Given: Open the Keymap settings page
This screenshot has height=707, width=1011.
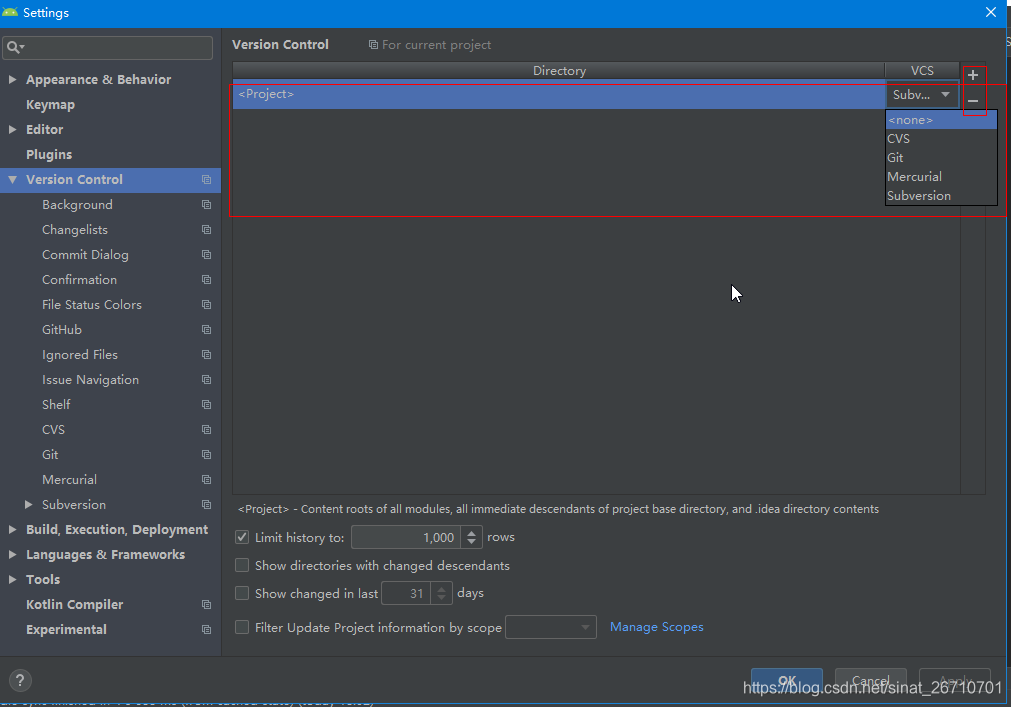Looking at the screenshot, I should (x=50, y=104).
